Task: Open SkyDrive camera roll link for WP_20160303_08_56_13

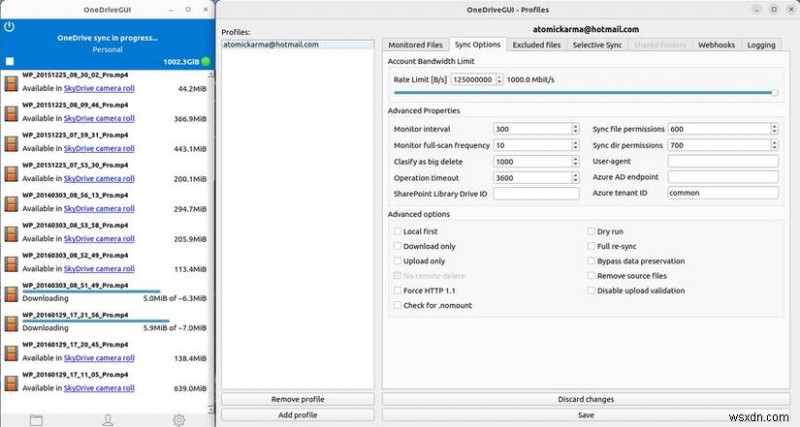Action: (x=99, y=209)
